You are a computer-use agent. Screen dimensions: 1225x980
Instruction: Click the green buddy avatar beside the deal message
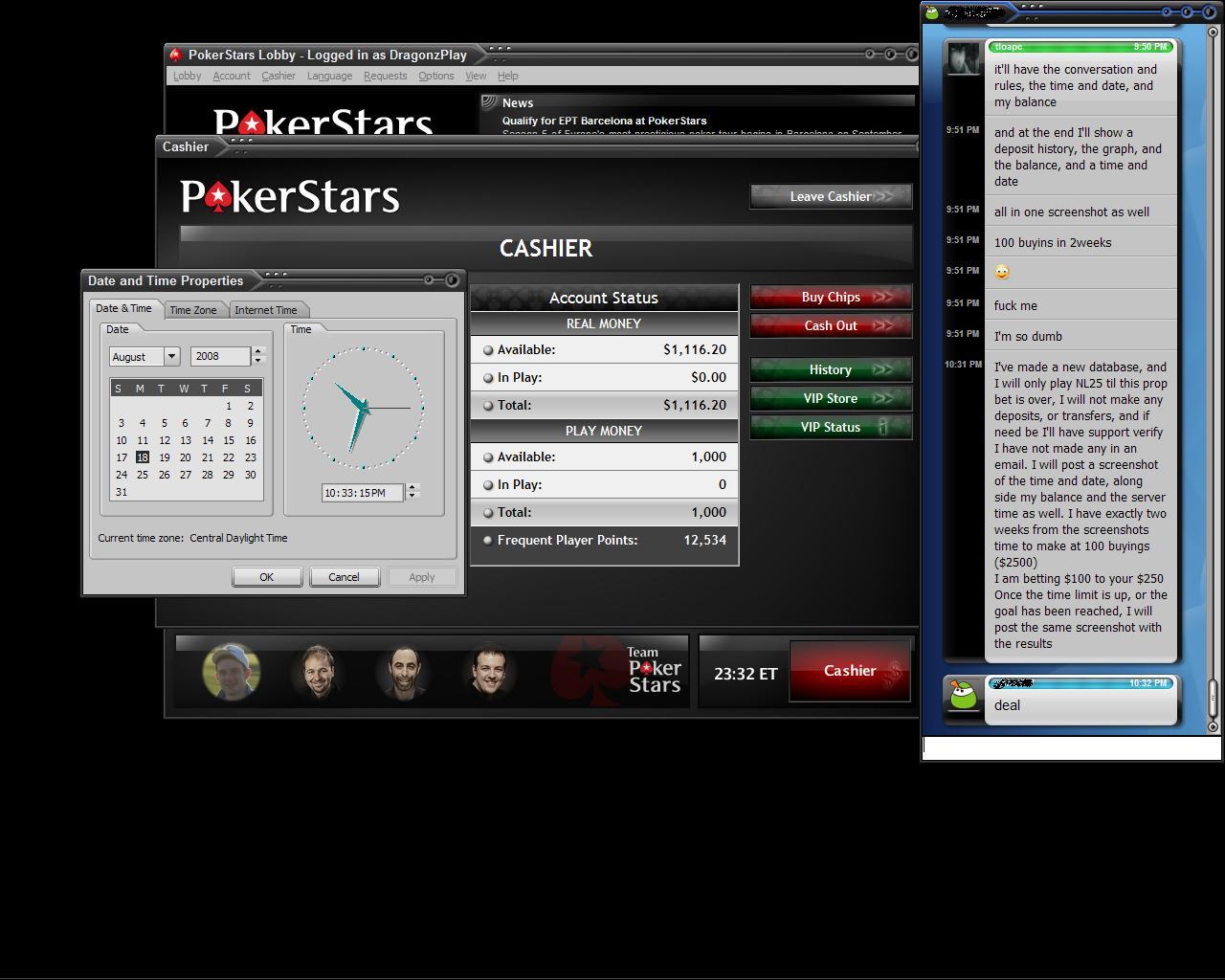pyautogui.click(x=963, y=696)
